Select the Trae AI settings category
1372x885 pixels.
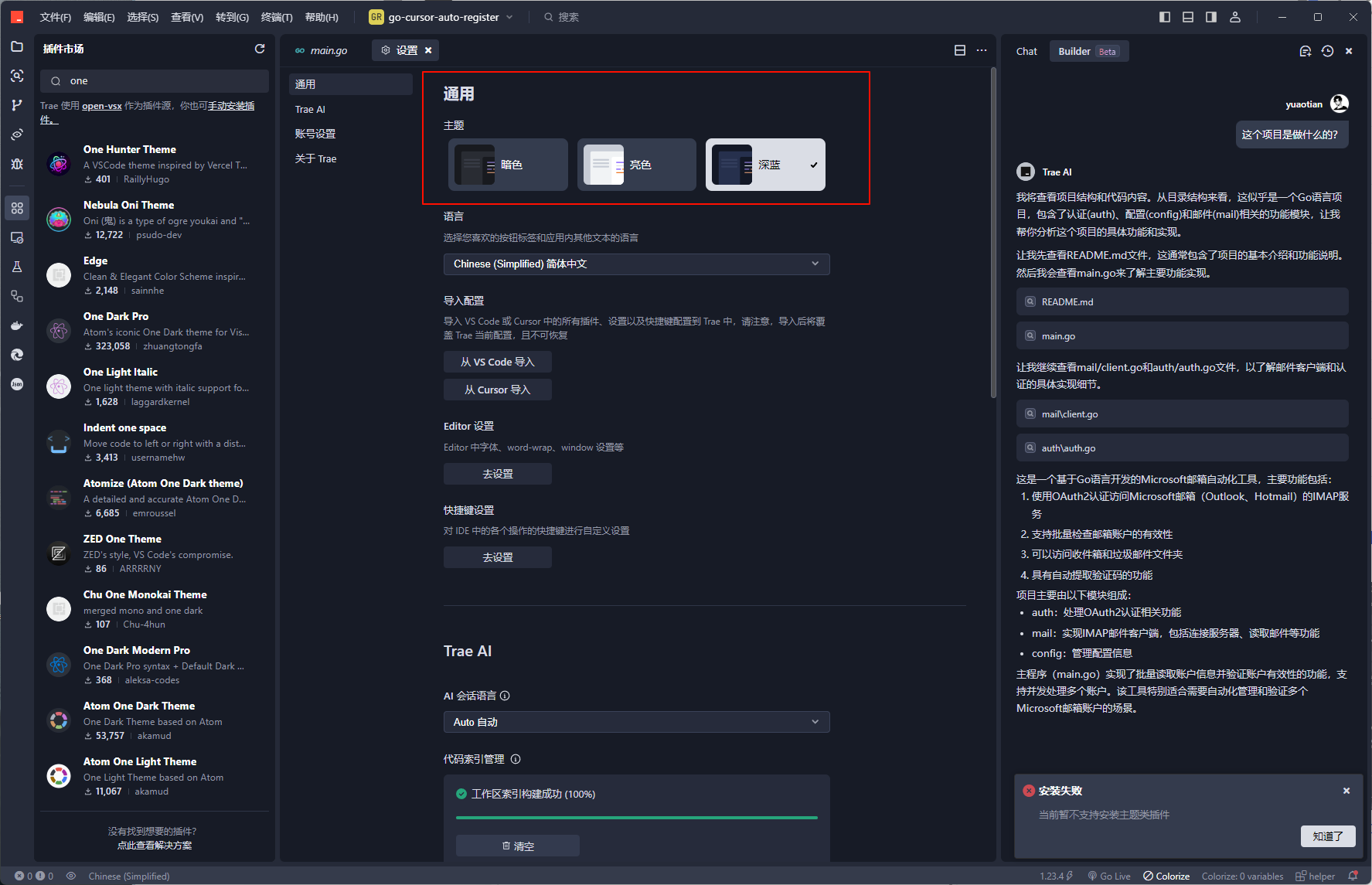[x=351, y=109]
